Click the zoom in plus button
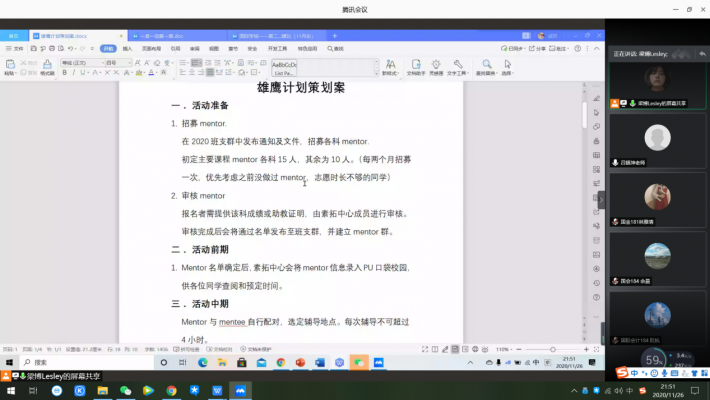 [586, 349]
